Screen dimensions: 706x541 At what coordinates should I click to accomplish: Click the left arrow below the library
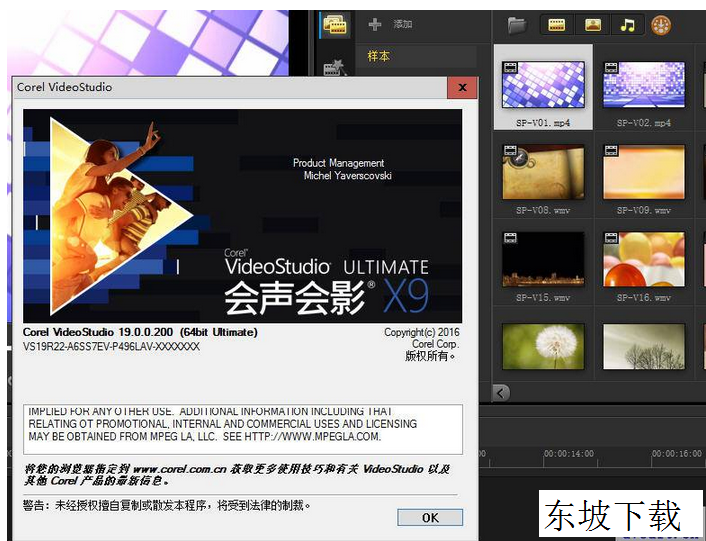[501, 393]
